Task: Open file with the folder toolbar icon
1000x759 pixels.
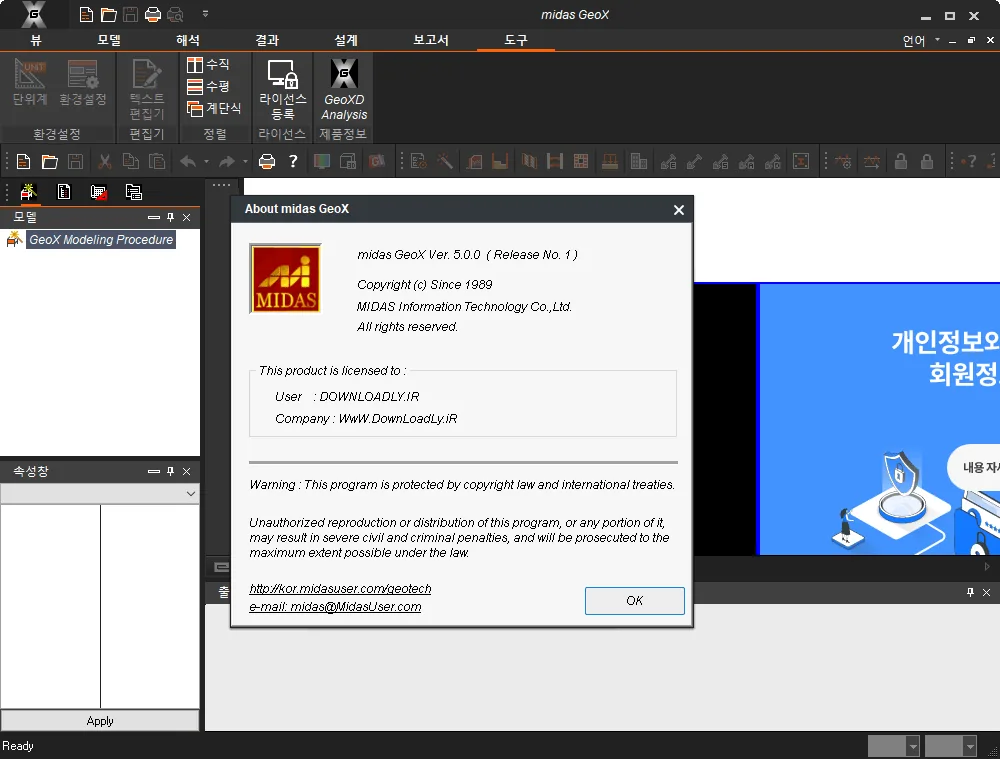Action: pos(50,161)
